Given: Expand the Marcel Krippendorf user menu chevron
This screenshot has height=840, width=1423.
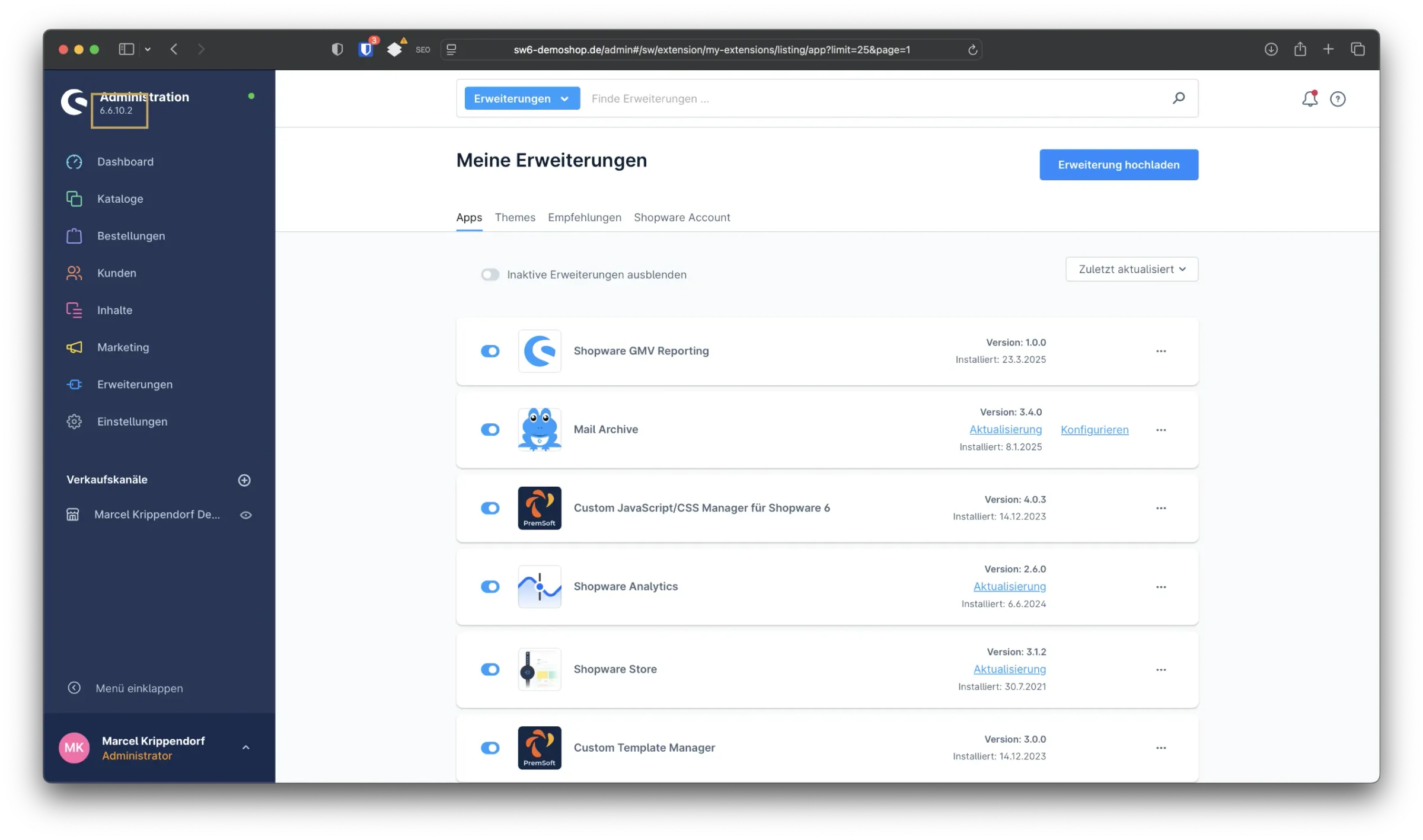Looking at the screenshot, I should tap(245, 748).
